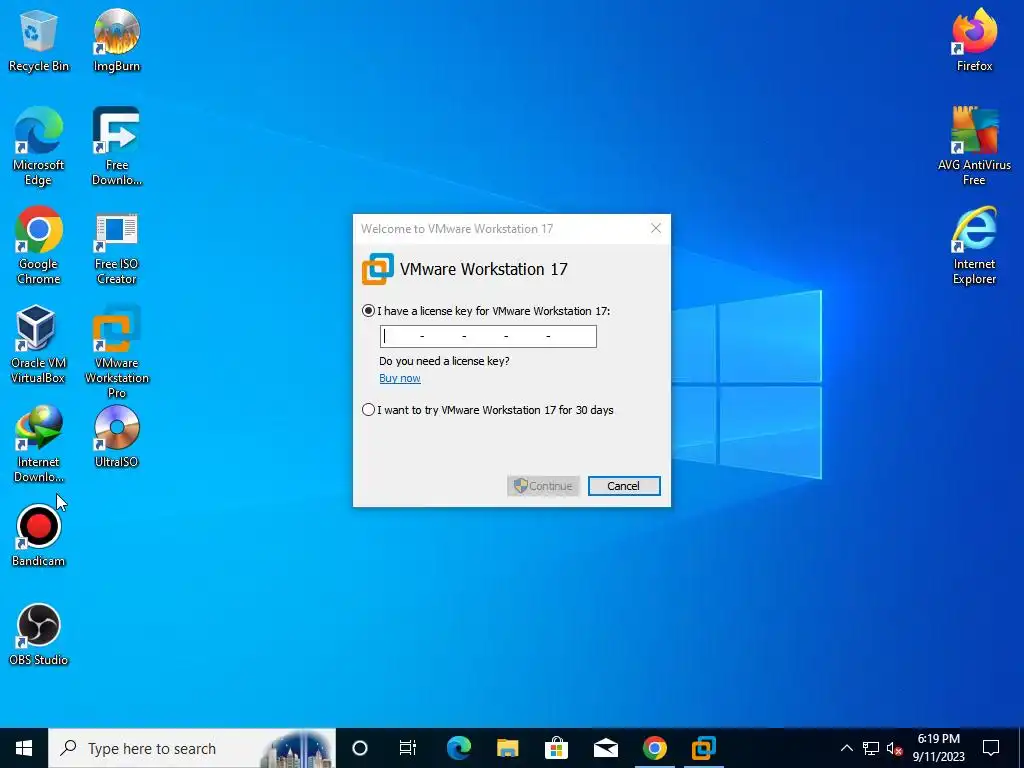
Task: Select the AVG AntiVirus Free desktop icon
Action: tap(974, 146)
